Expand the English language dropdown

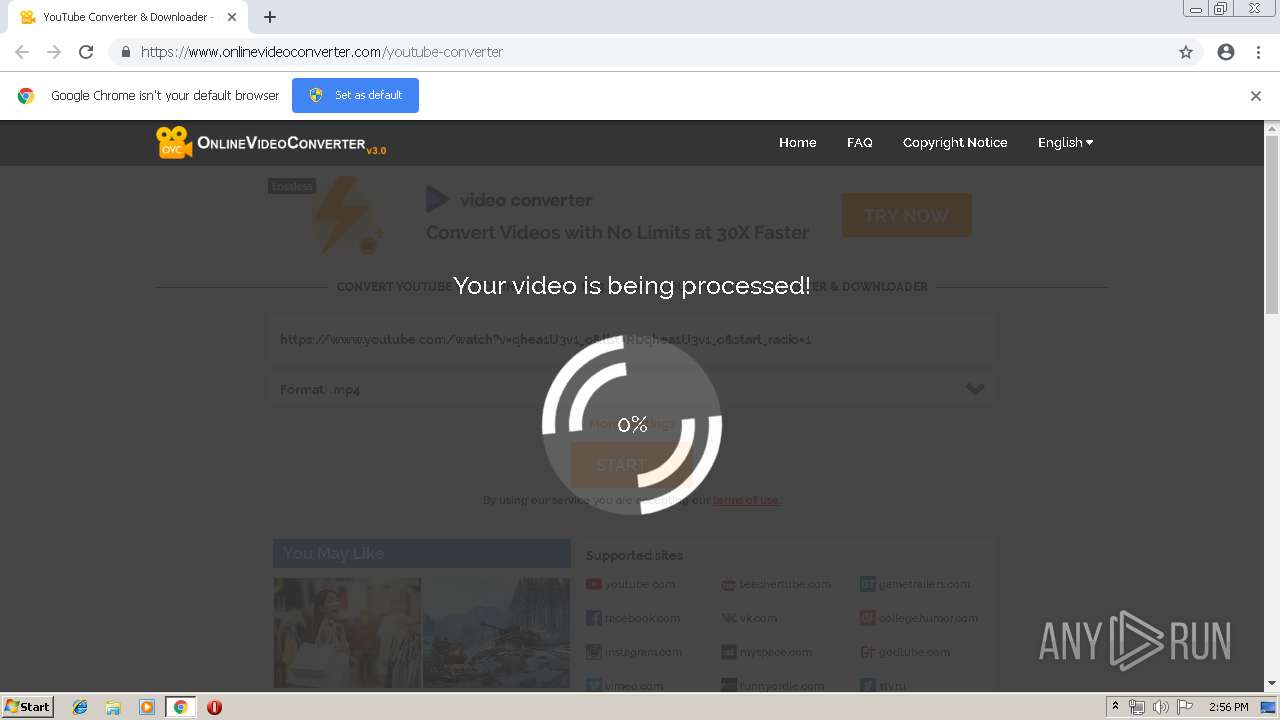pos(1065,143)
